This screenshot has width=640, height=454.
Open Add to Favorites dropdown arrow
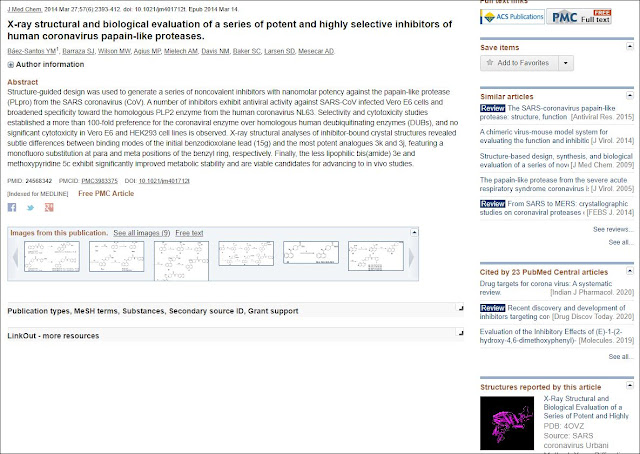click(x=566, y=63)
